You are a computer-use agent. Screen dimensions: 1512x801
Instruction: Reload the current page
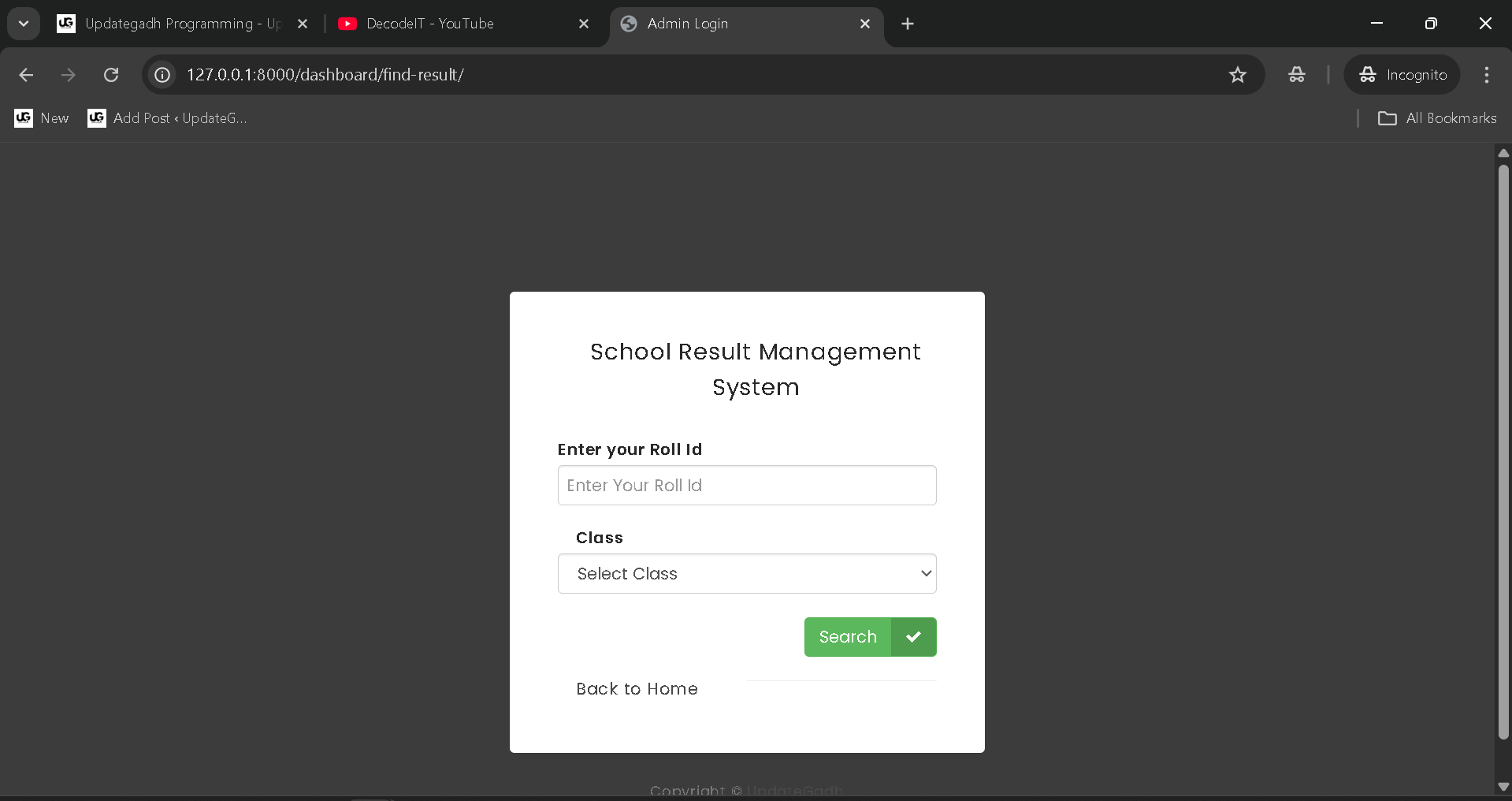click(111, 75)
